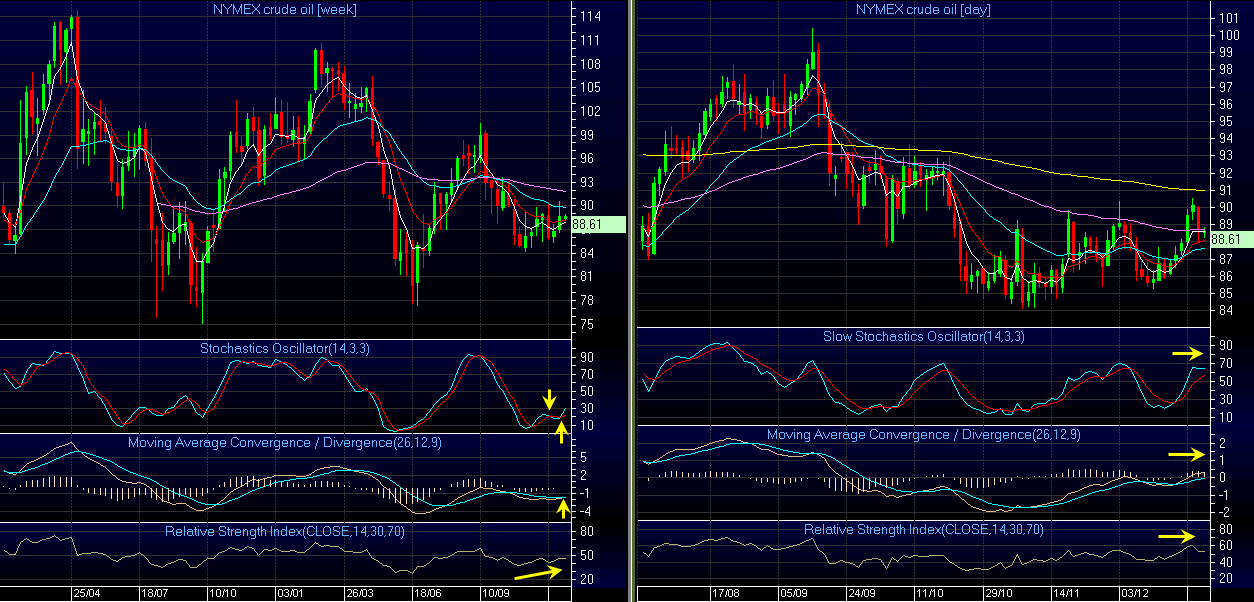Select the weekly 'Stochastics Oscillator(14,3,3)' panel title
The image size is (1254, 602).
[x=285, y=348]
